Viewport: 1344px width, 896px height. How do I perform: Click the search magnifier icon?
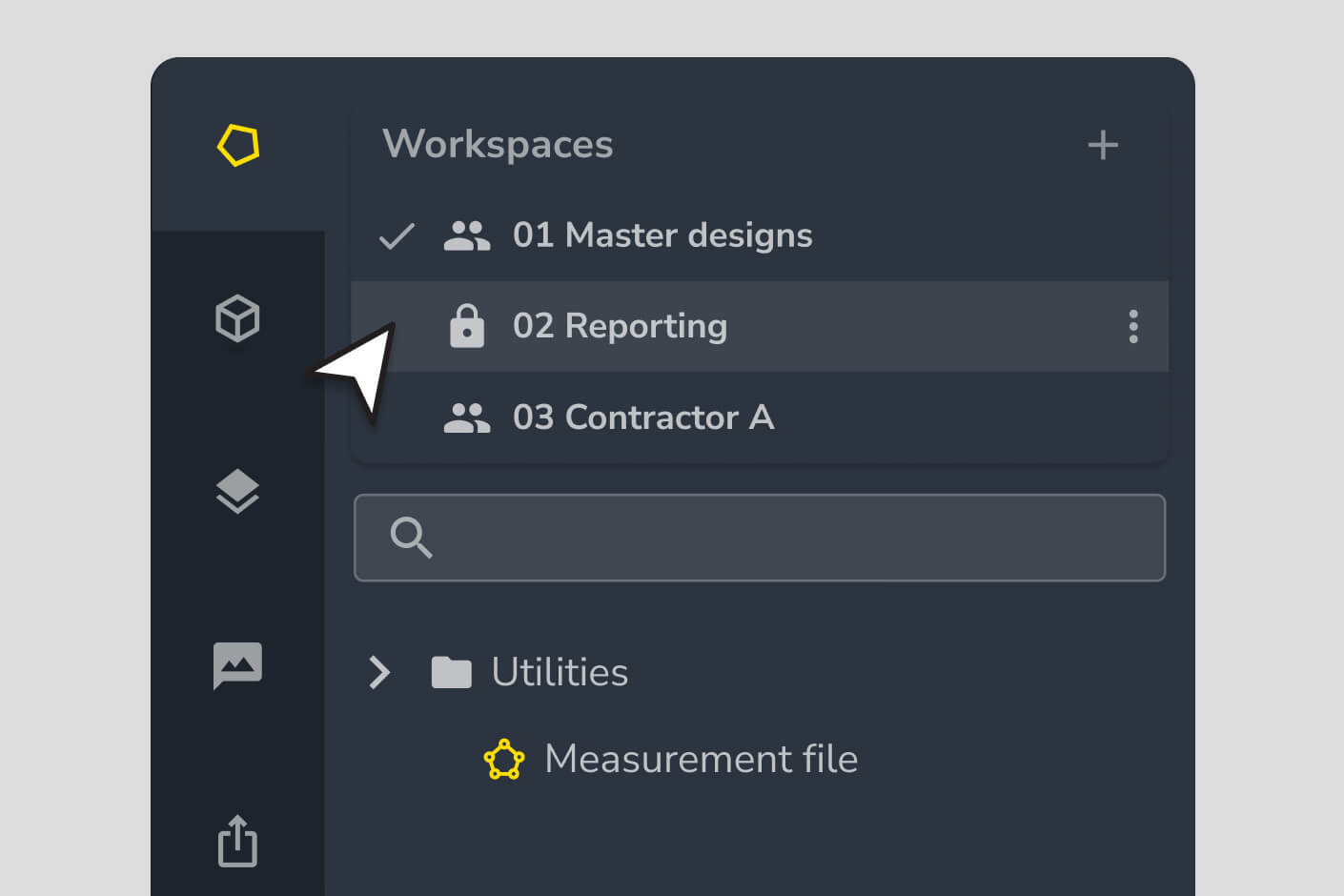coord(411,539)
